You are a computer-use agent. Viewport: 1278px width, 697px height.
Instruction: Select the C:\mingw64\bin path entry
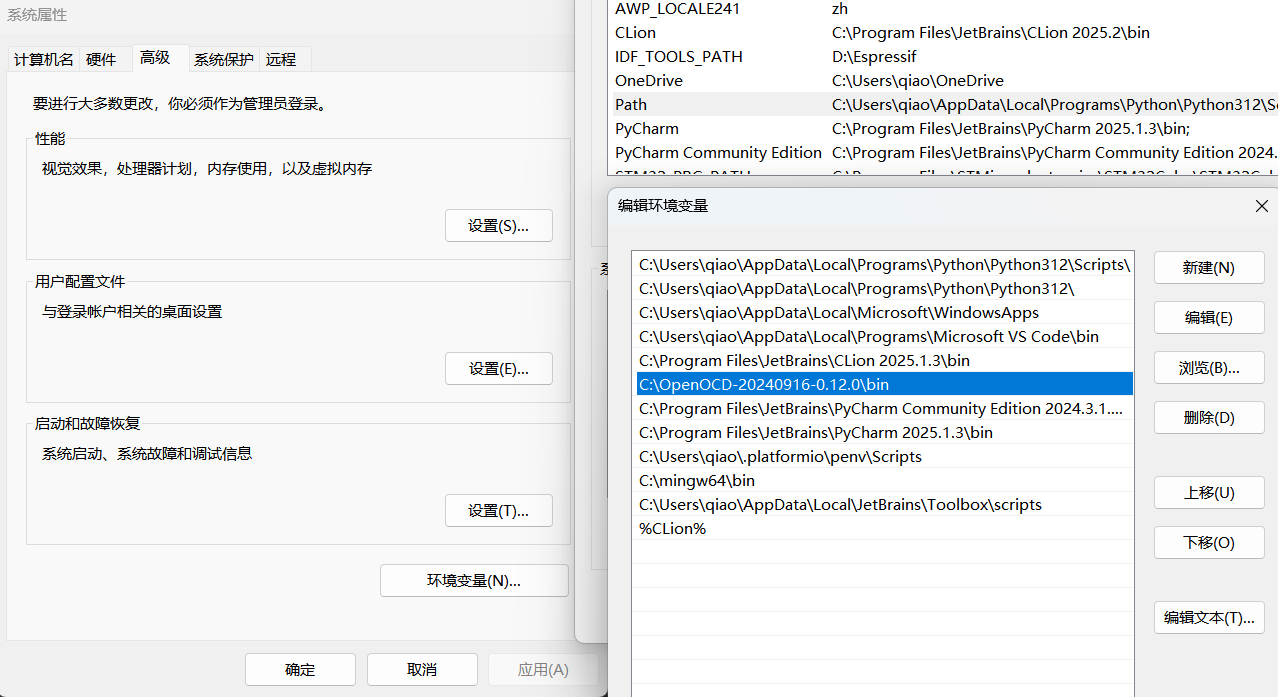697,481
